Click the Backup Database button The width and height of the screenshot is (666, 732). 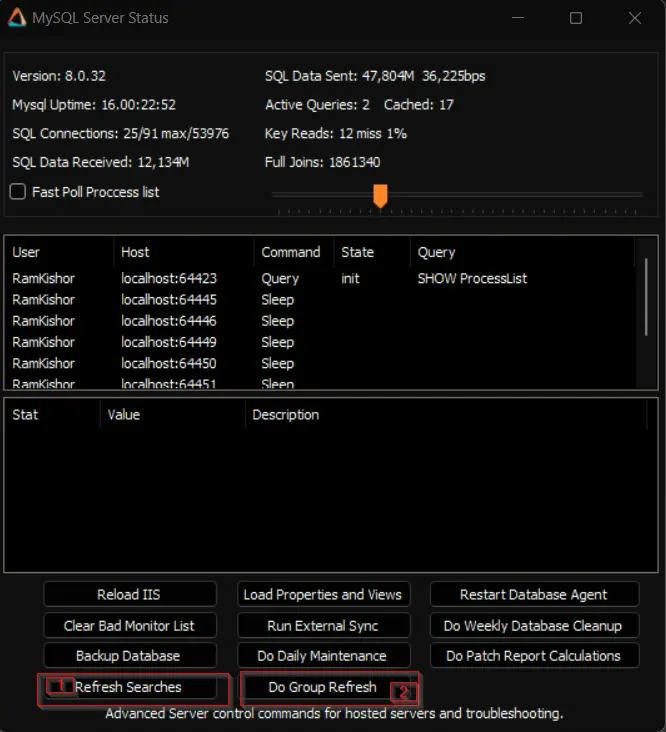coord(130,655)
